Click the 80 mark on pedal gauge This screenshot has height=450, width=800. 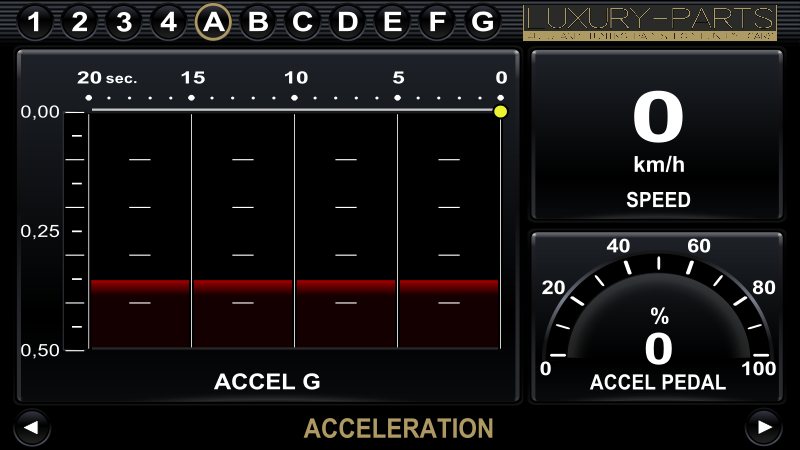coord(764,288)
